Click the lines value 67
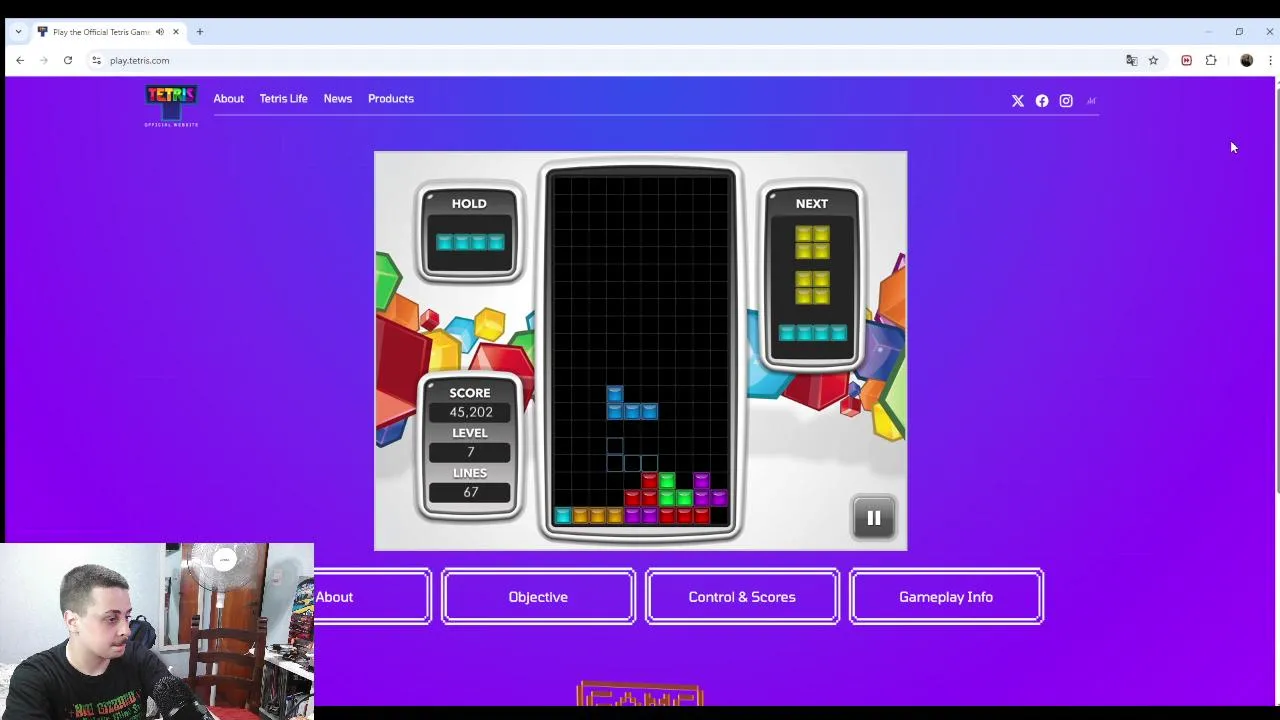This screenshot has width=1280, height=720. click(470, 492)
